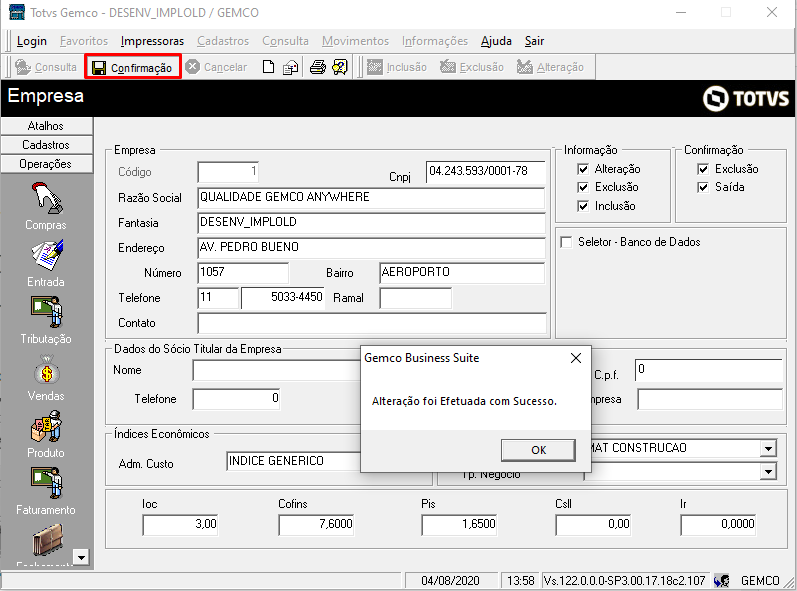Open the Ajuda menu
Viewport: 797px width, 591px height.
click(496, 41)
